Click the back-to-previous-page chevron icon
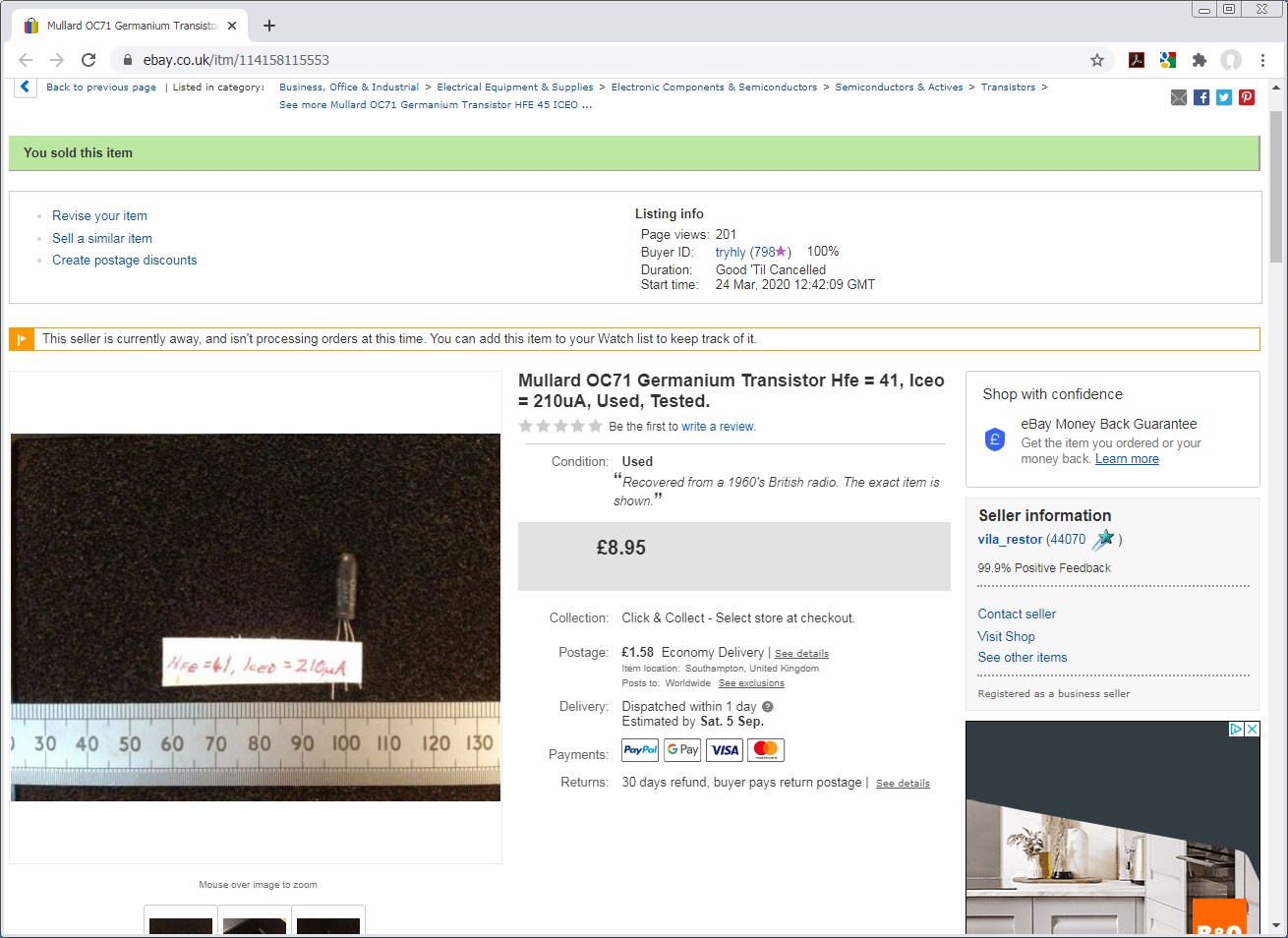Screen dimensions: 1288x938 [x=26, y=88]
